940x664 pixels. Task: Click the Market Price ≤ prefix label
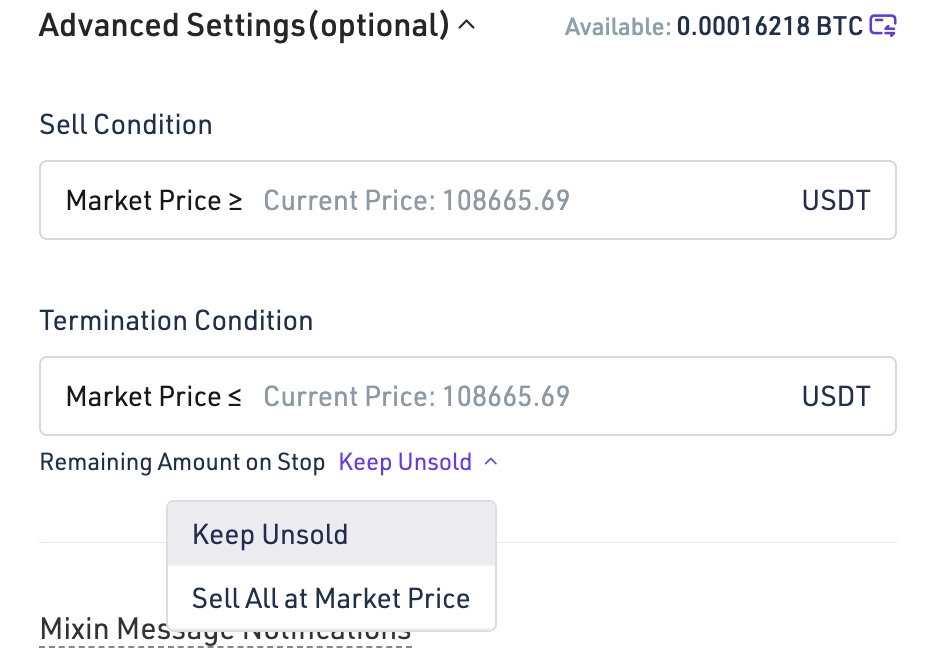tap(154, 396)
